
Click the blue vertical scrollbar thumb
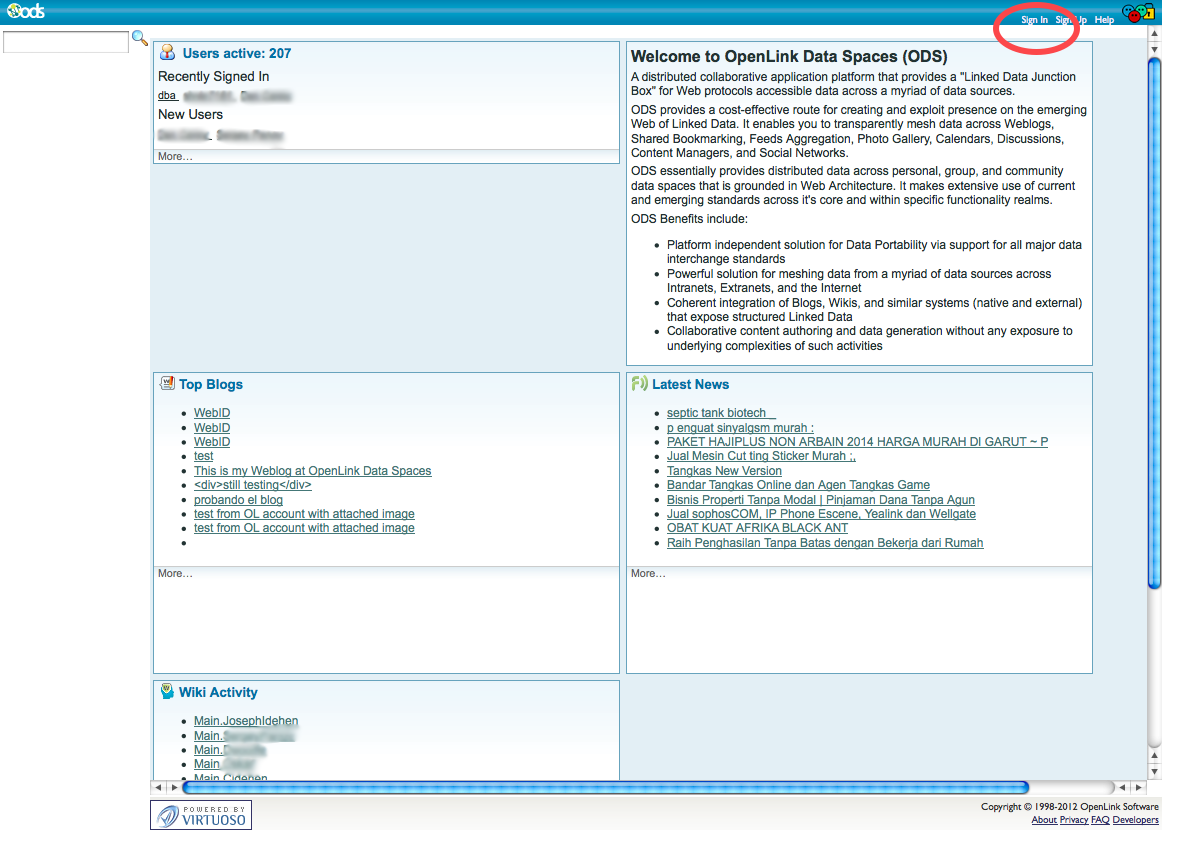(x=1154, y=320)
